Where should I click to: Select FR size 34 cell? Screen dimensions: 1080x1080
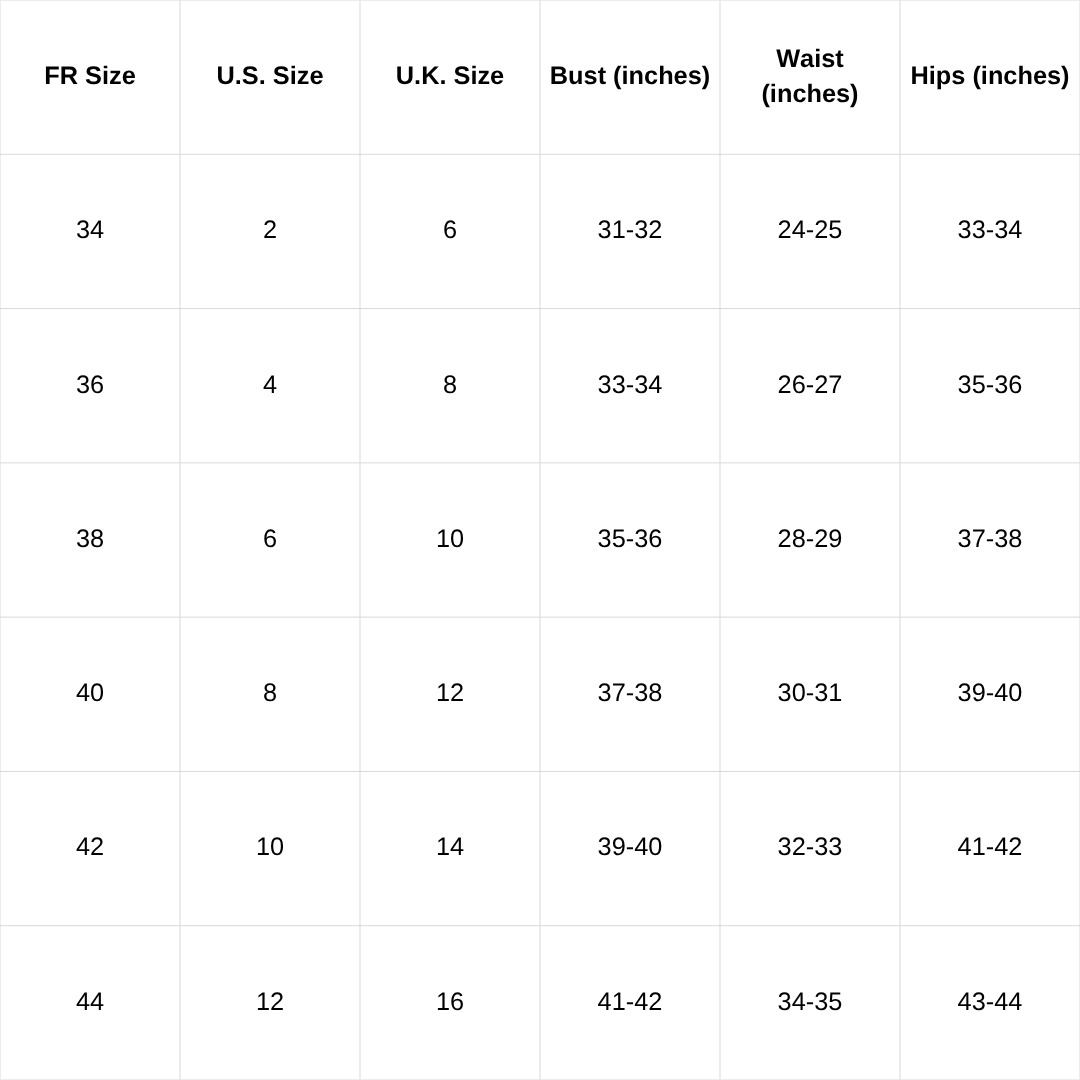tap(90, 230)
